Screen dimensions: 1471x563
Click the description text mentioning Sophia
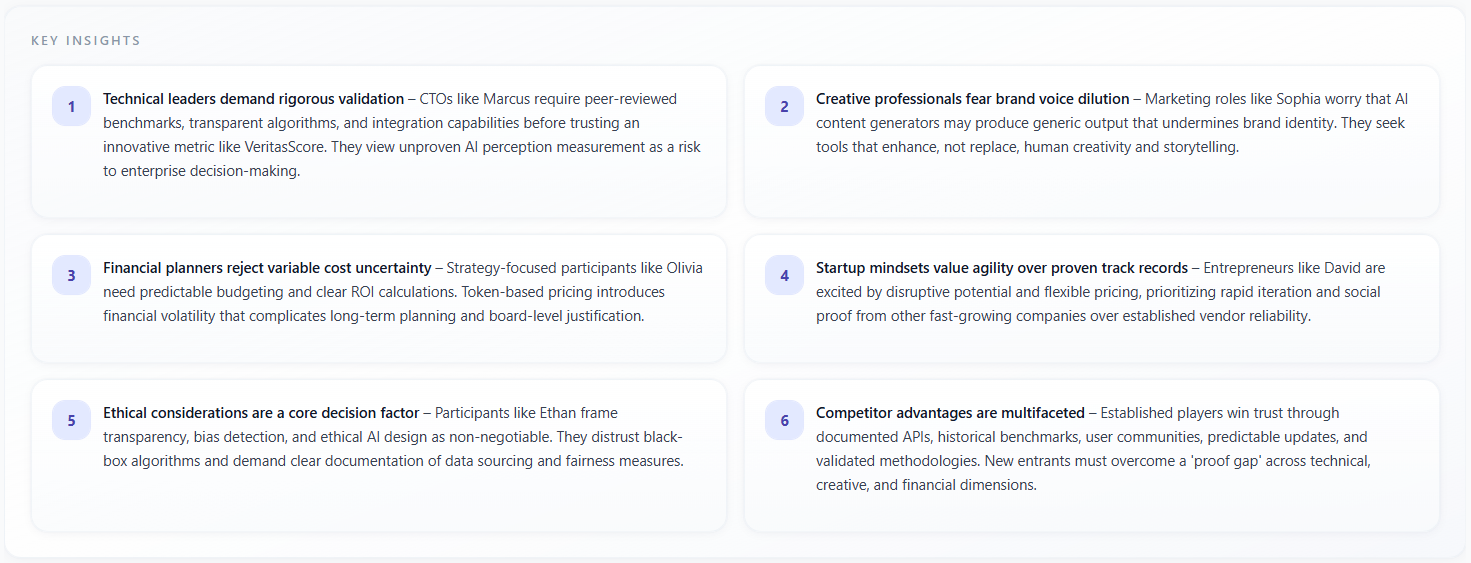point(1110,123)
